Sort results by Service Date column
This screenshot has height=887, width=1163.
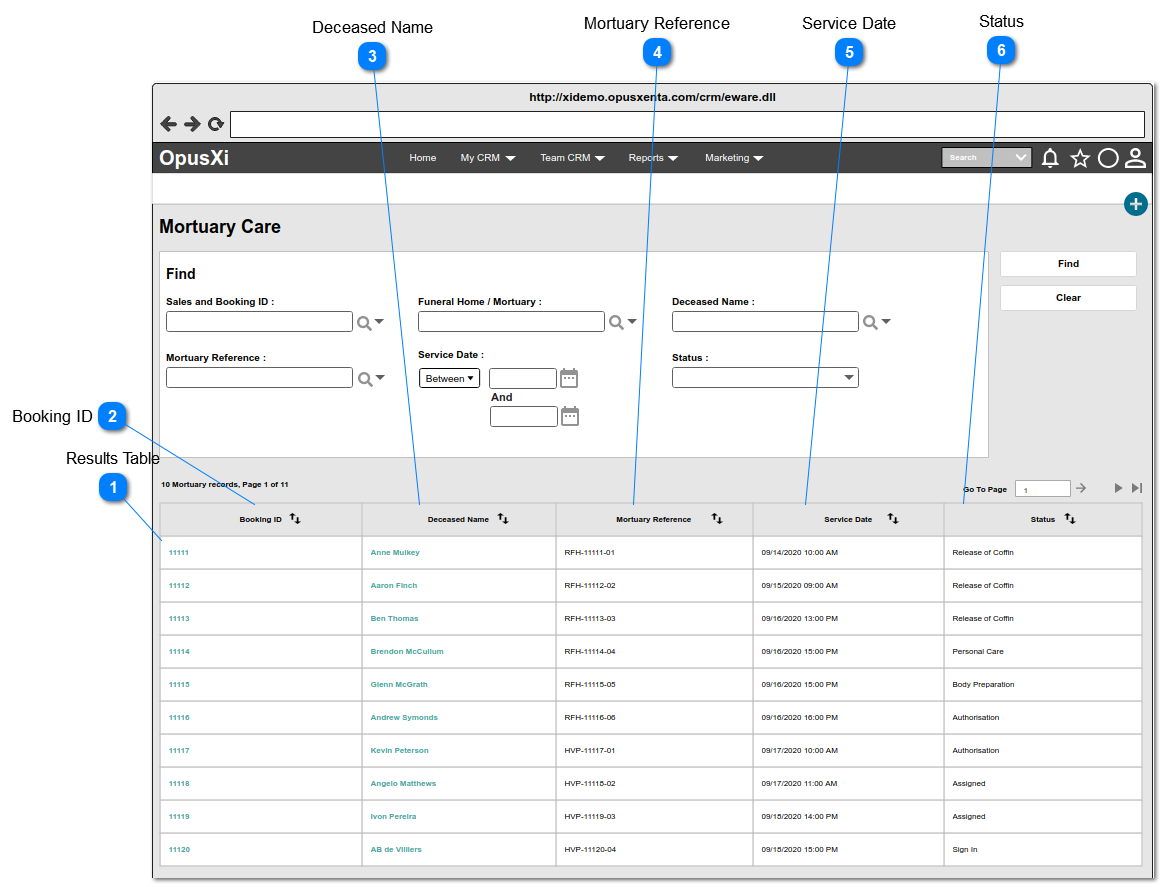tap(893, 519)
